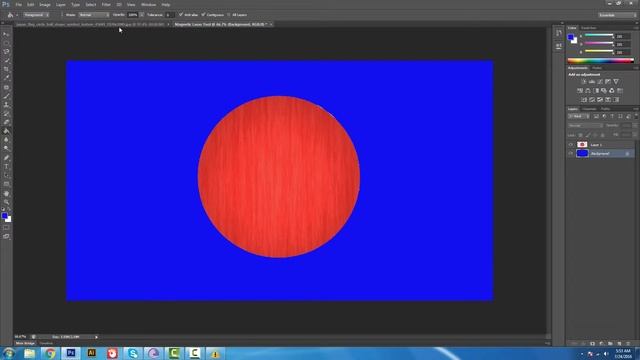Switch to the Swatches tab
This screenshot has width=640, height=360.
tap(589, 28)
